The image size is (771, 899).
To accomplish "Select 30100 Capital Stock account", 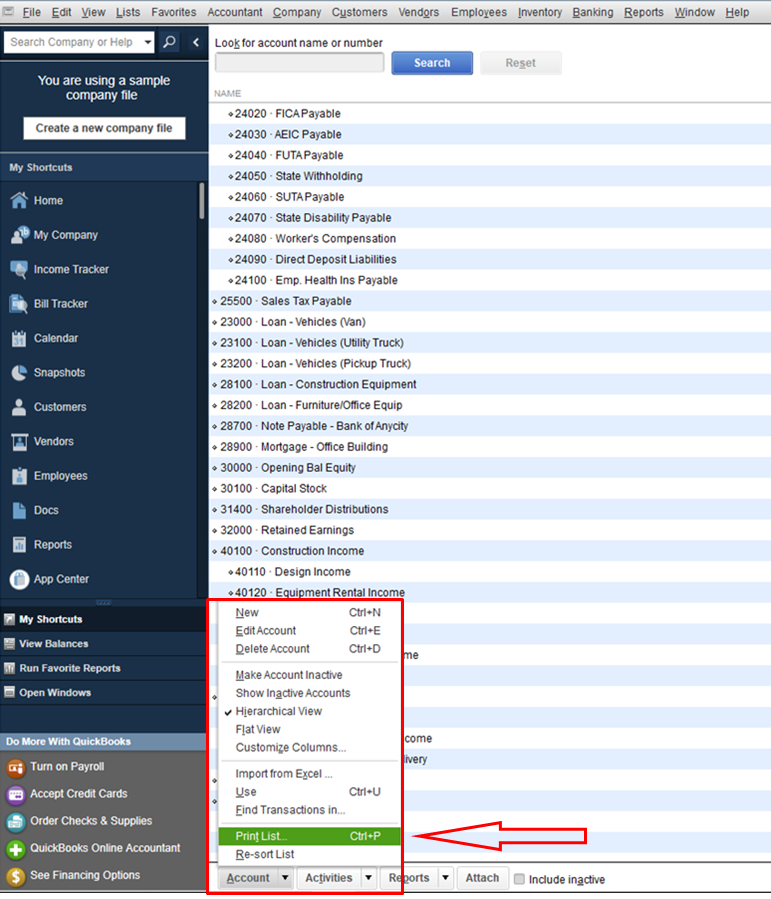I will (x=490, y=488).
